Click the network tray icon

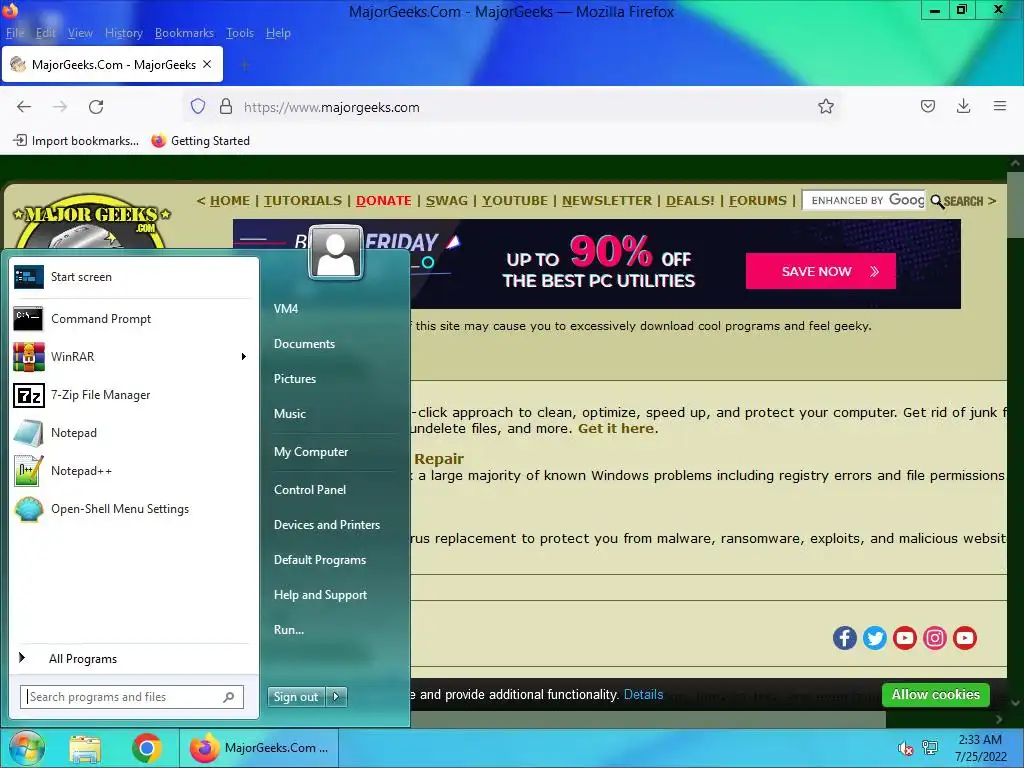click(x=929, y=748)
